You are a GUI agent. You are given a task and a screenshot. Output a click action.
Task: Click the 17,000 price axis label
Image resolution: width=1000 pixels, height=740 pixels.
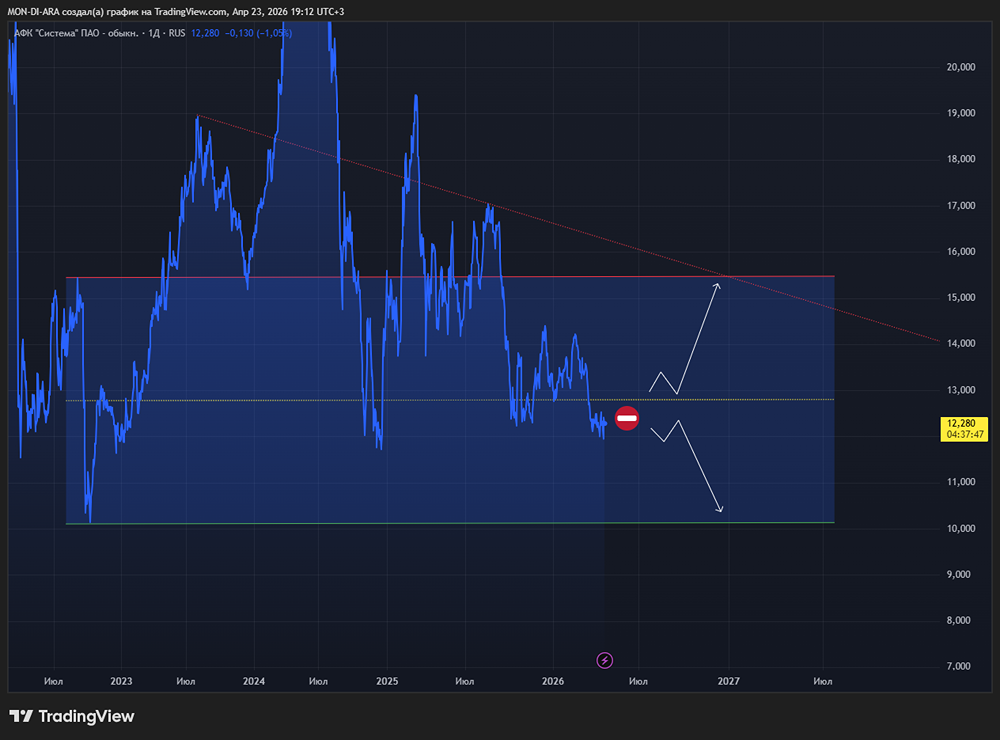(x=960, y=205)
